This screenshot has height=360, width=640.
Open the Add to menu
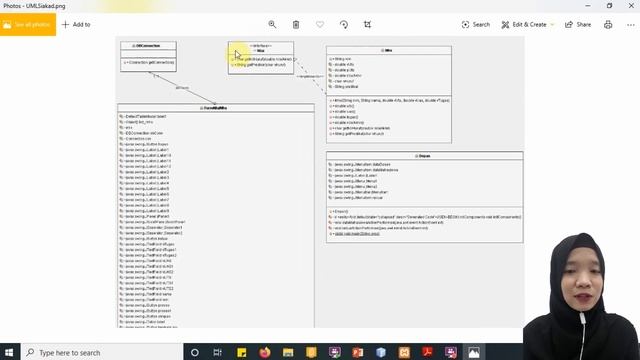[x=76, y=24]
